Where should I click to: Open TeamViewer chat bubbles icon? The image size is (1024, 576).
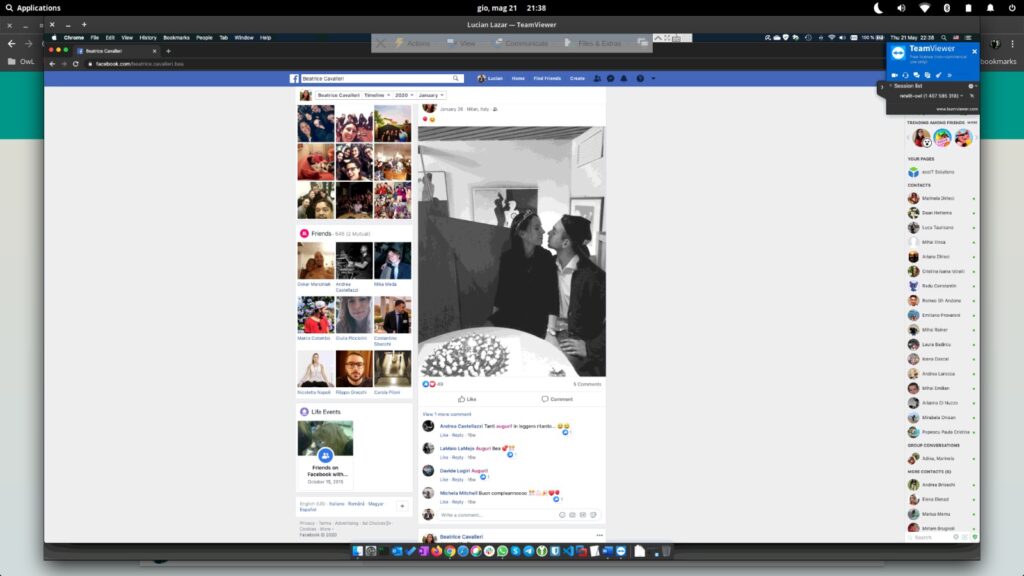tap(916, 75)
